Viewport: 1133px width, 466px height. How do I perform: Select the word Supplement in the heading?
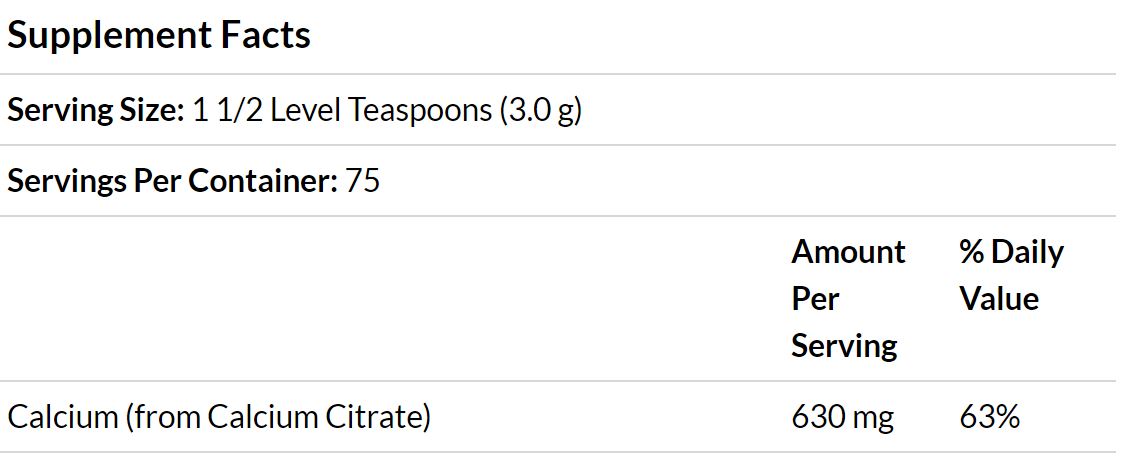(x=110, y=36)
